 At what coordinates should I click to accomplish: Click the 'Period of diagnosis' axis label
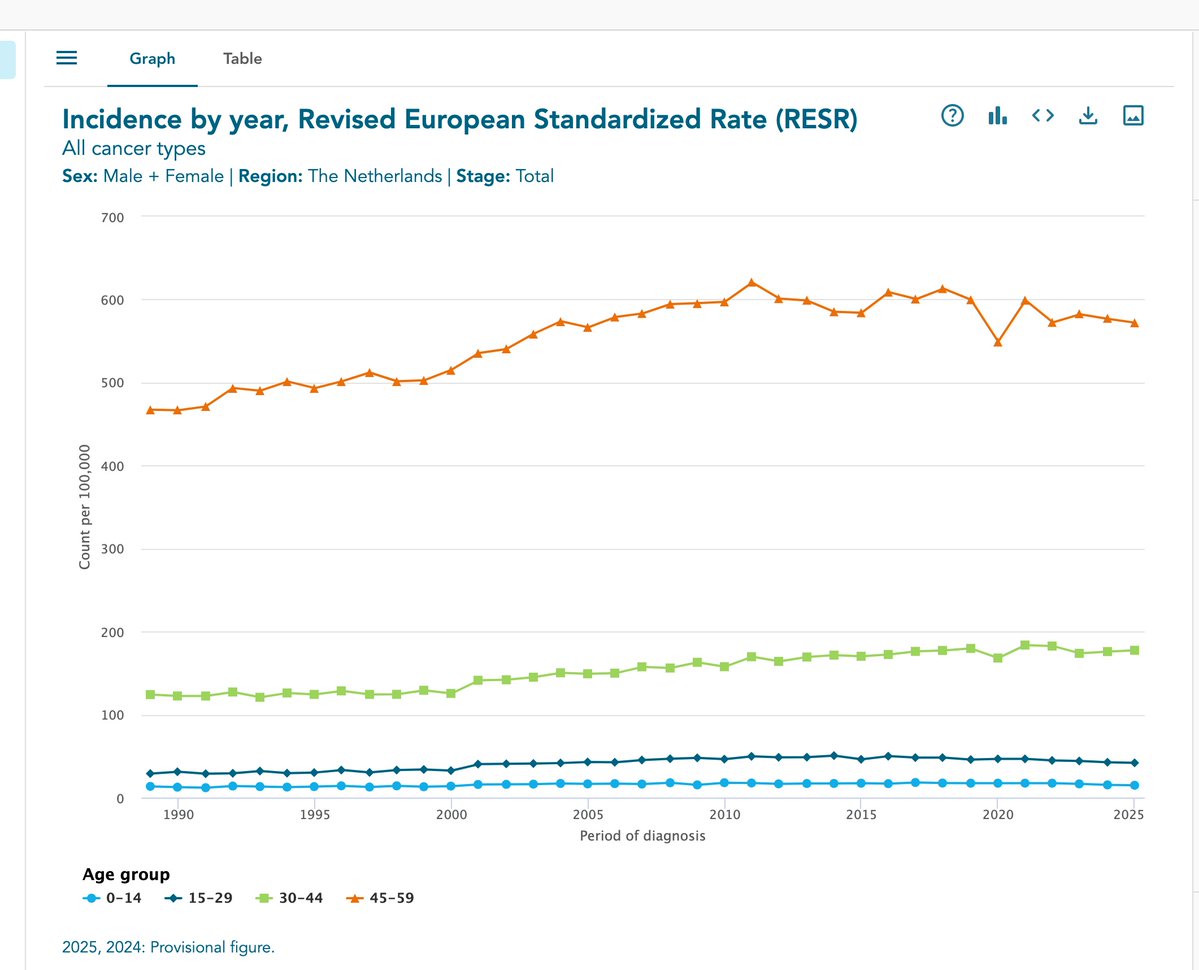[x=642, y=835]
